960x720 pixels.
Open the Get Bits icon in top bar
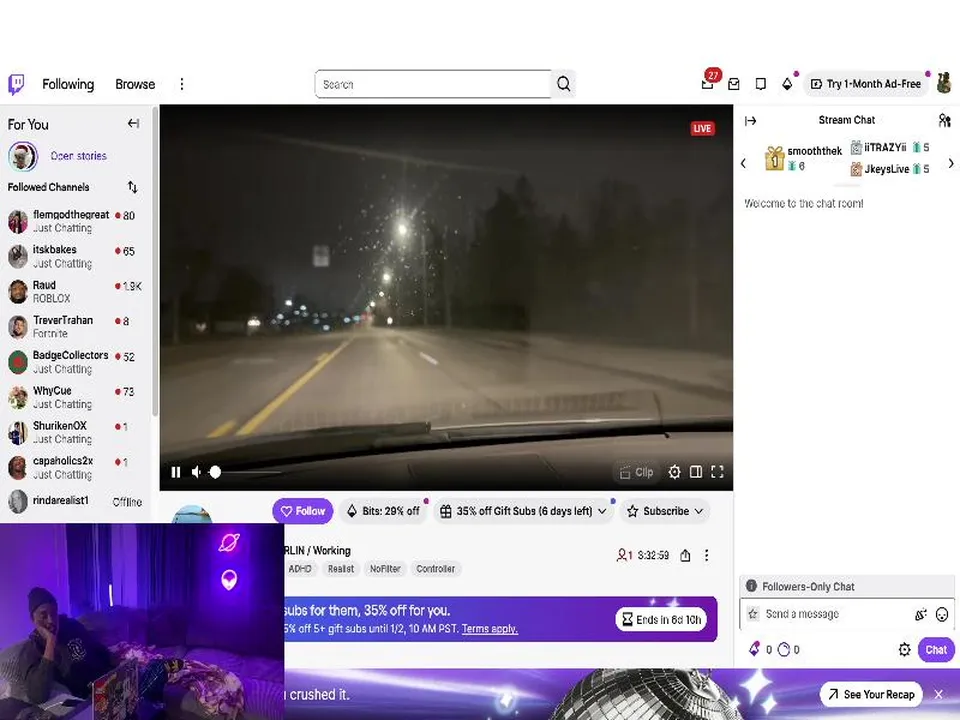(x=787, y=84)
